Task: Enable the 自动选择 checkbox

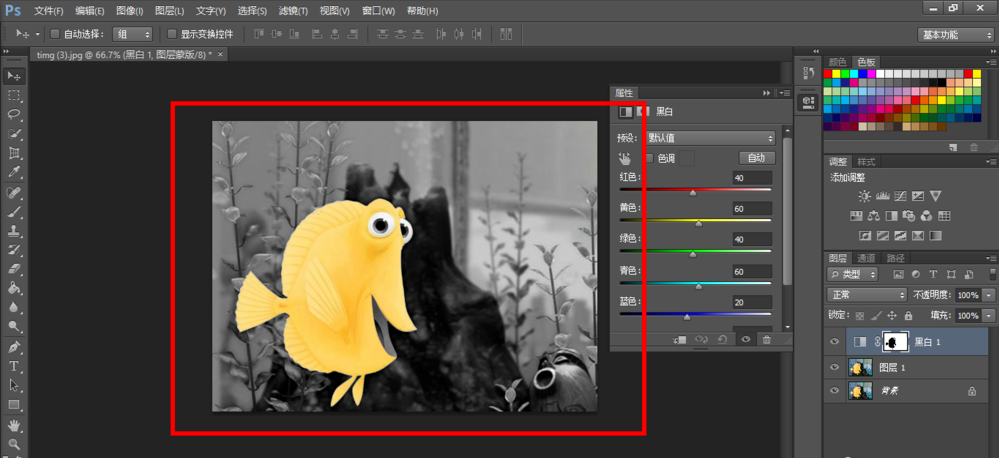Action: [x=56, y=34]
